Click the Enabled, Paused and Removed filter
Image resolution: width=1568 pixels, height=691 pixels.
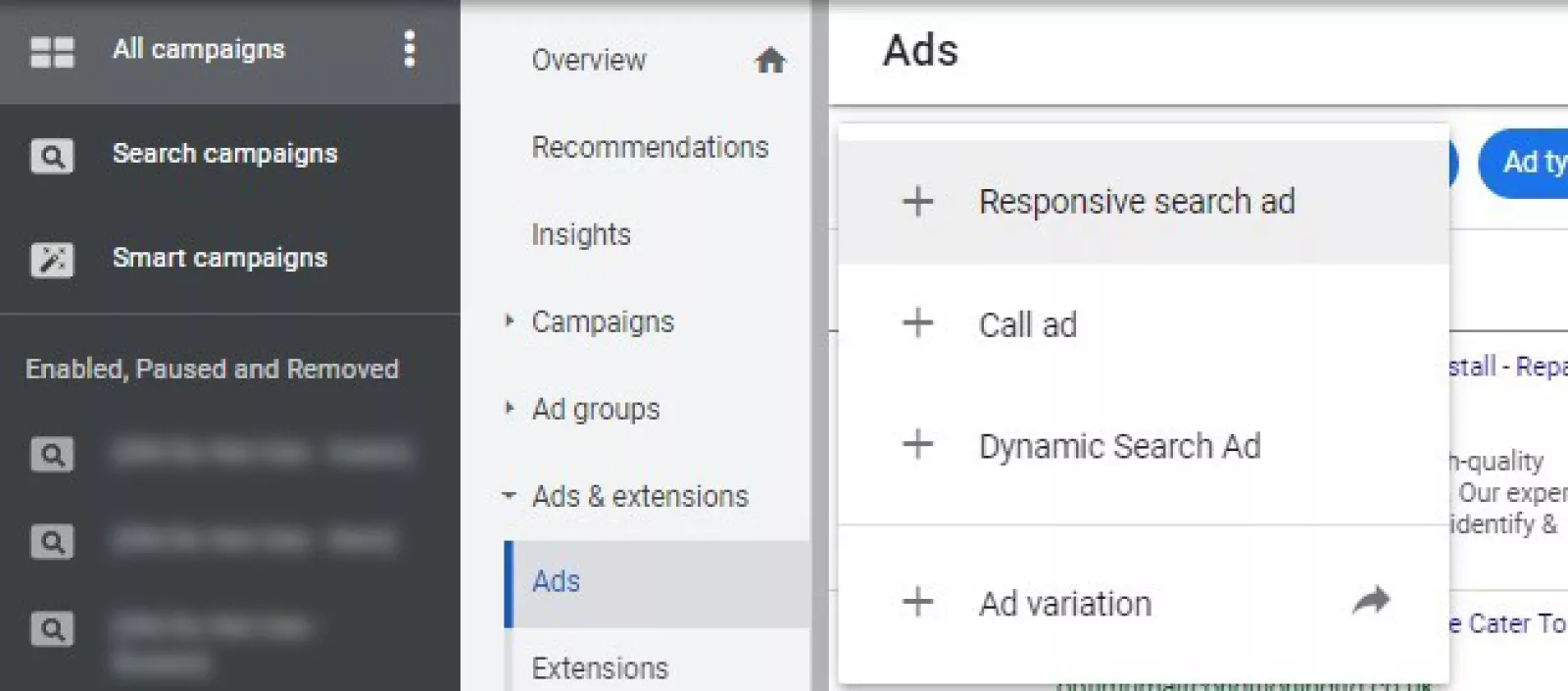click(212, 370)
